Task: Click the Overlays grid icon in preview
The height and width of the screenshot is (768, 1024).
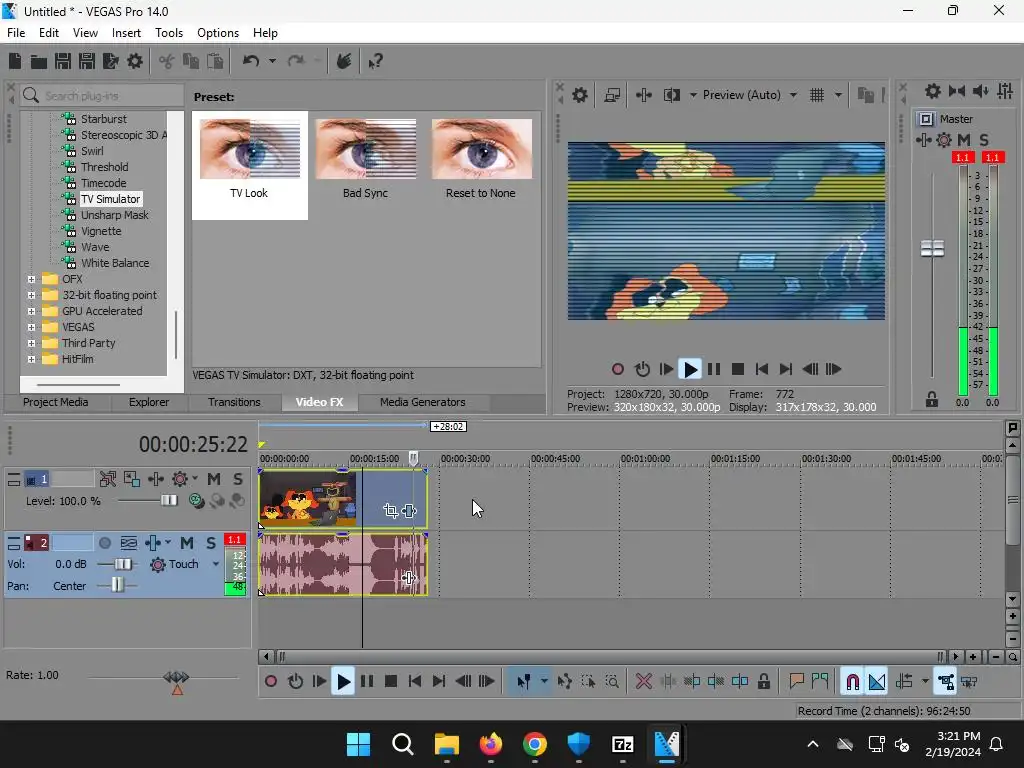Action: coord(817,95)
